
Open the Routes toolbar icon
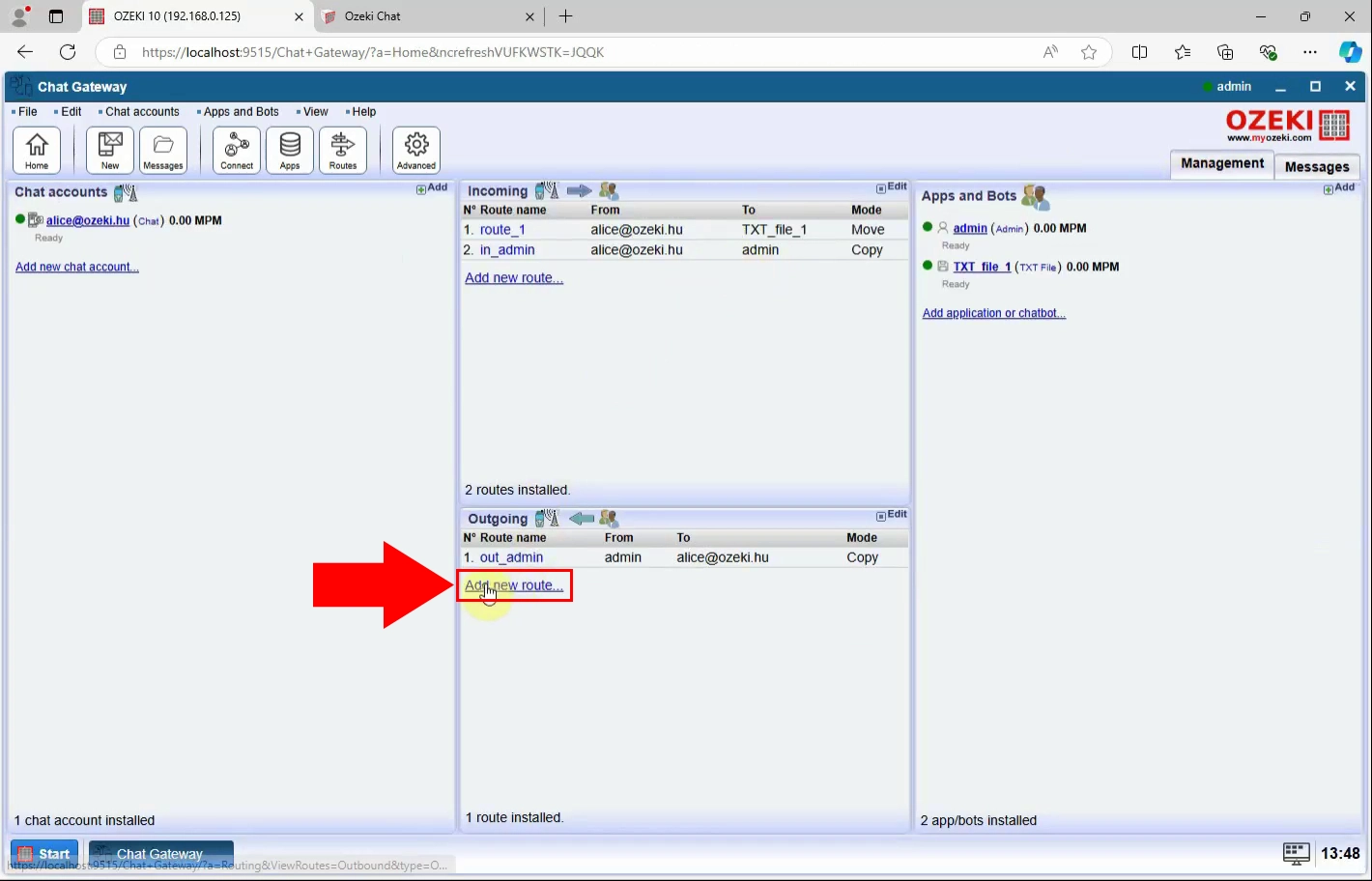point(343,151)
